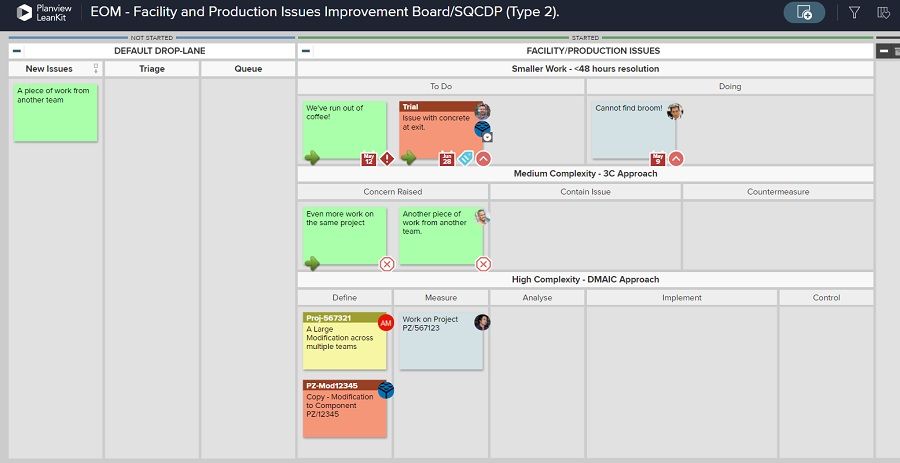This screenshot has height=463, width=900.
Task: Select the Queue column header
Action: point(248,69)
